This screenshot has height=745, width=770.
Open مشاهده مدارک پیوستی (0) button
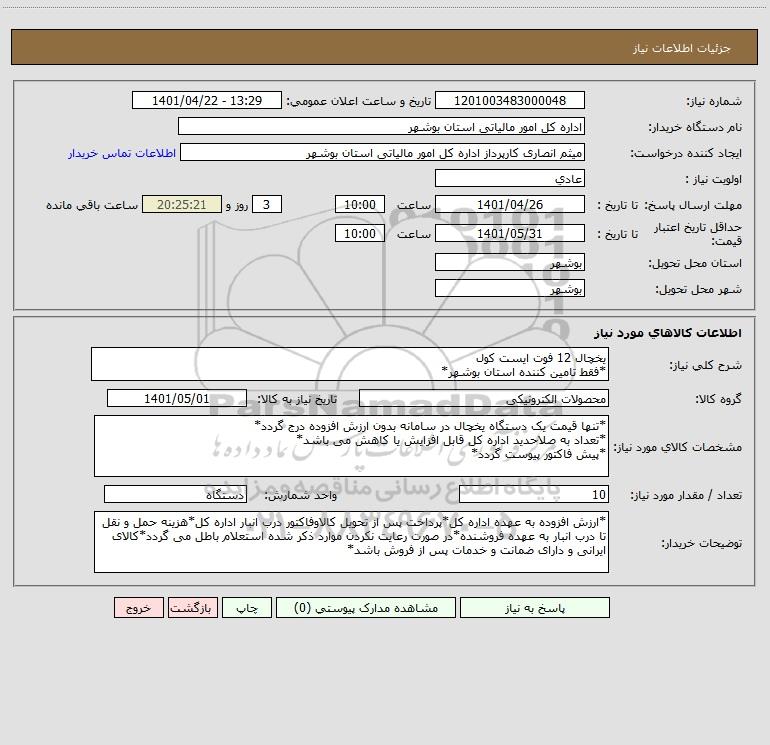366,607
